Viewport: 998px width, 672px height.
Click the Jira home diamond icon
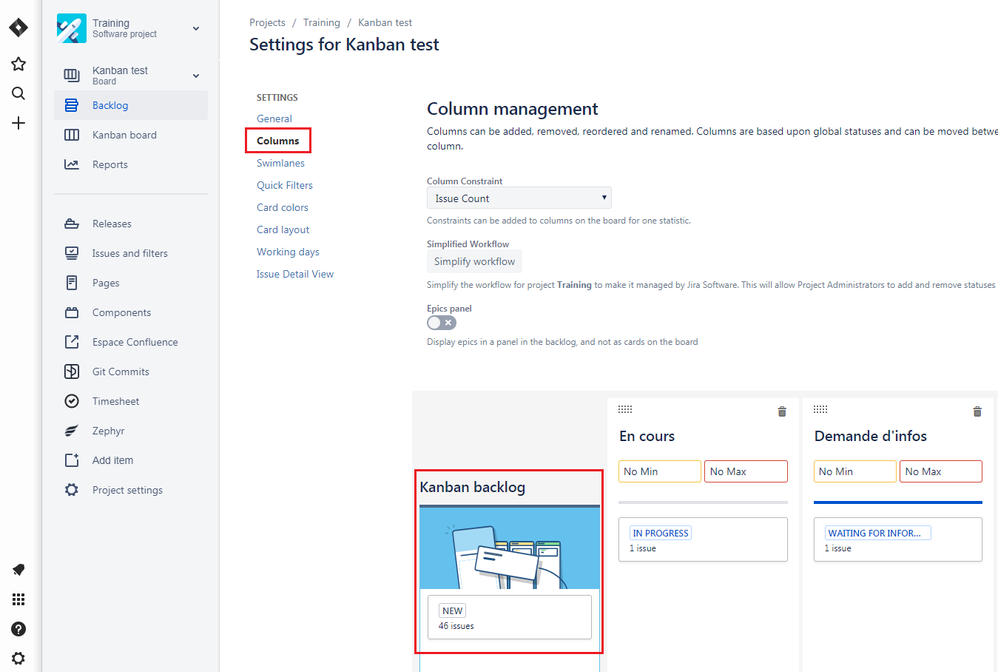click(18, 27)
